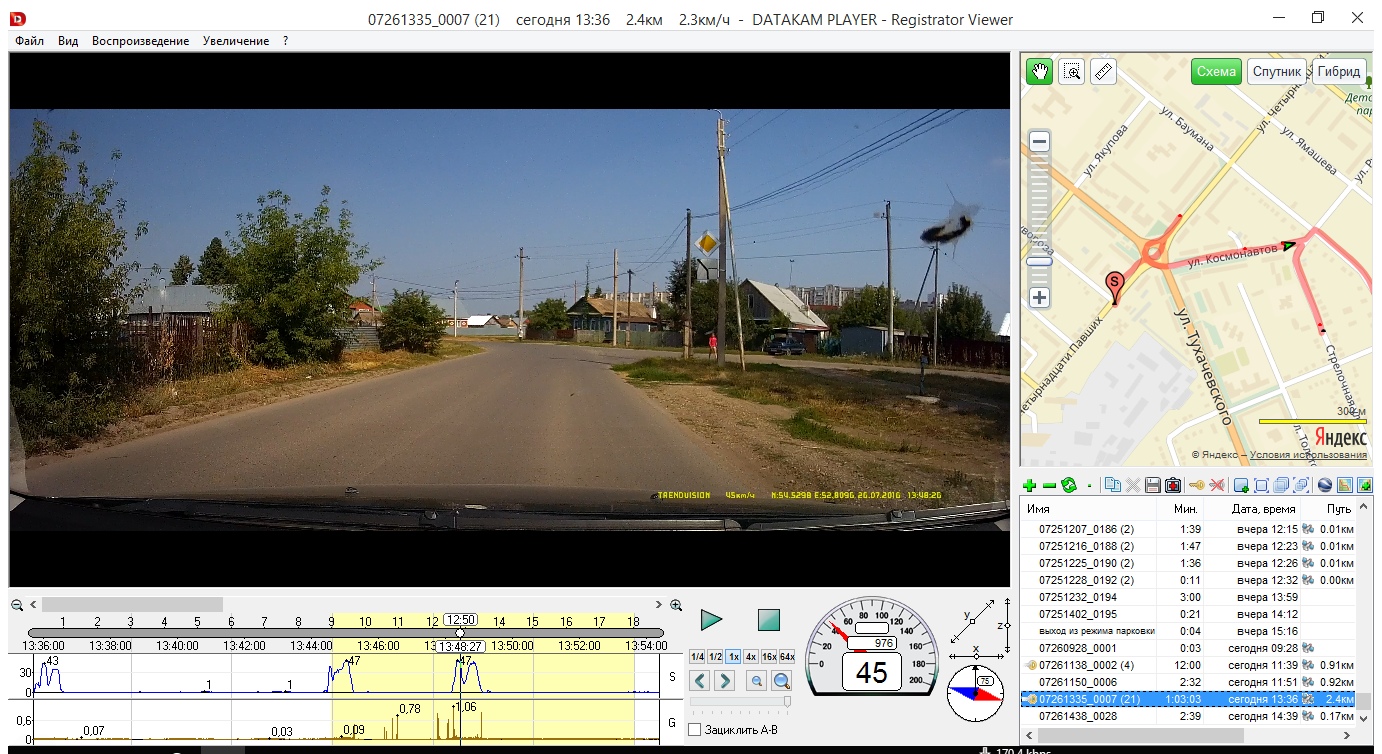The width and height of the screenshot is (1382, 754).
Task: Switch map to Спутник view
Action: tap(1277, 72)
